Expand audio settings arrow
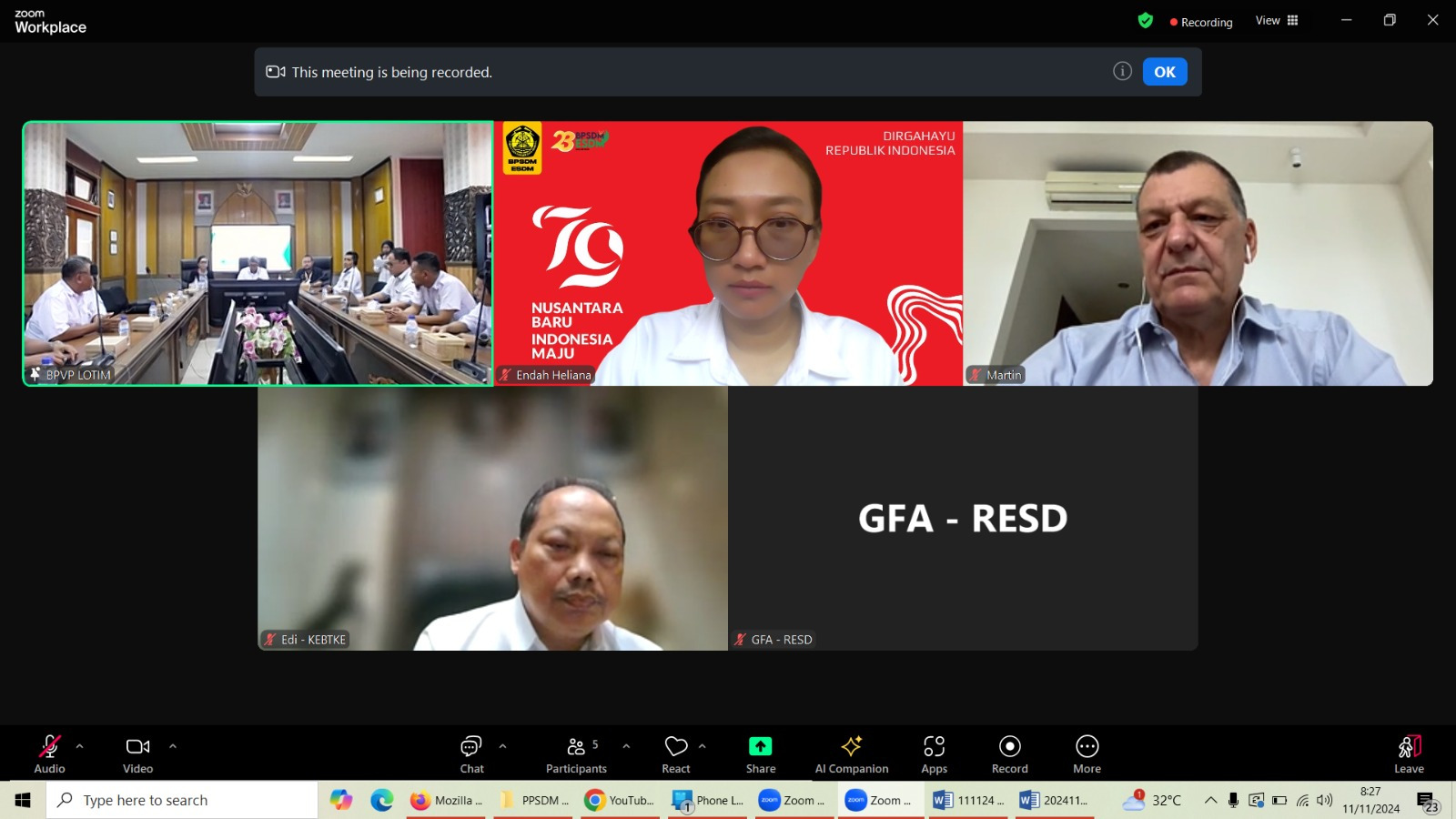The image size is (1456, 819). click(x=80, y=746)
